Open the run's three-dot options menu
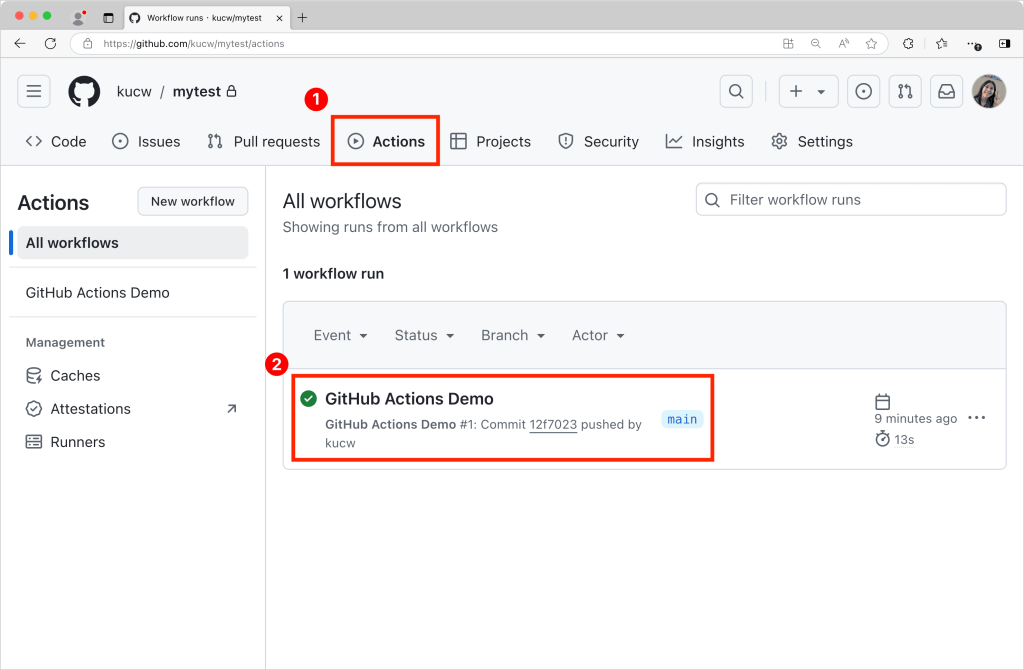Screen dimensions: 1024x670 pos(977,418)
